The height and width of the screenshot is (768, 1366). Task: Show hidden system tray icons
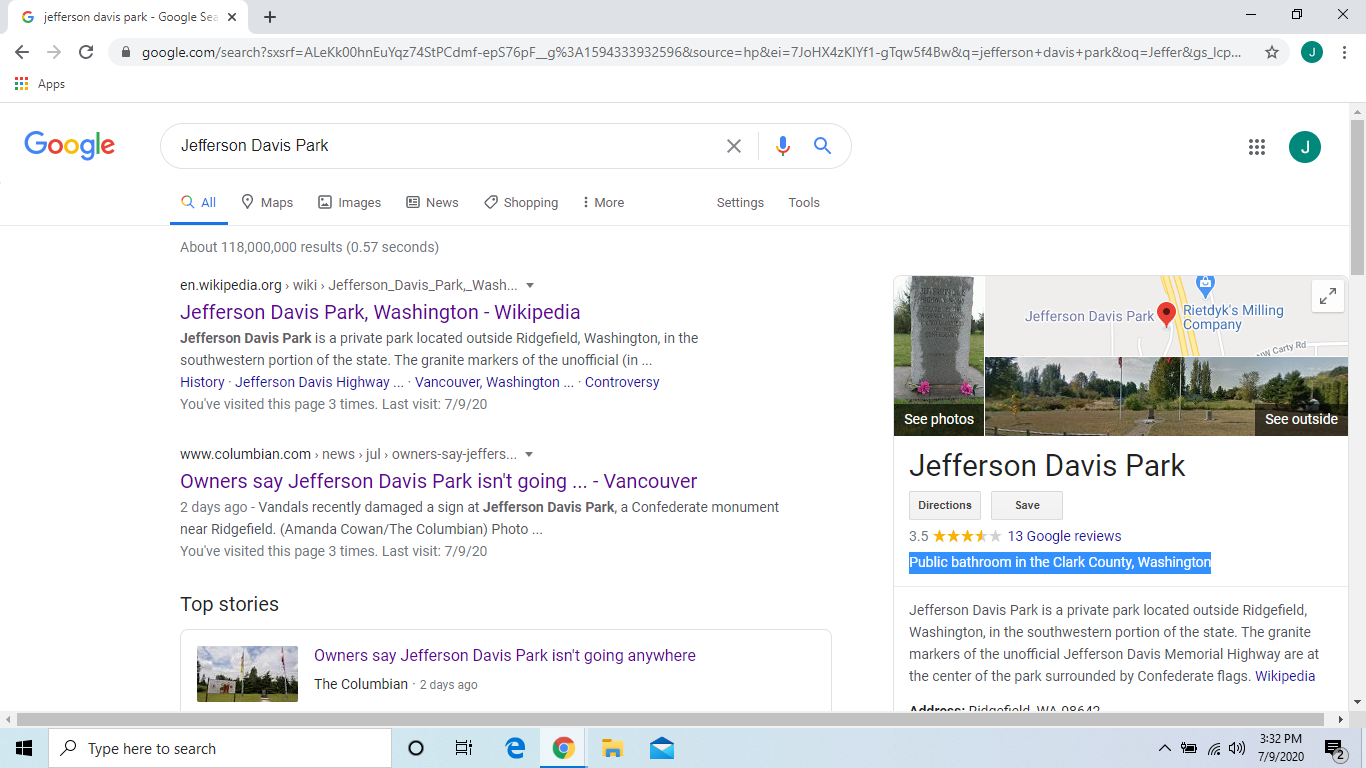tap(1164, 748)
